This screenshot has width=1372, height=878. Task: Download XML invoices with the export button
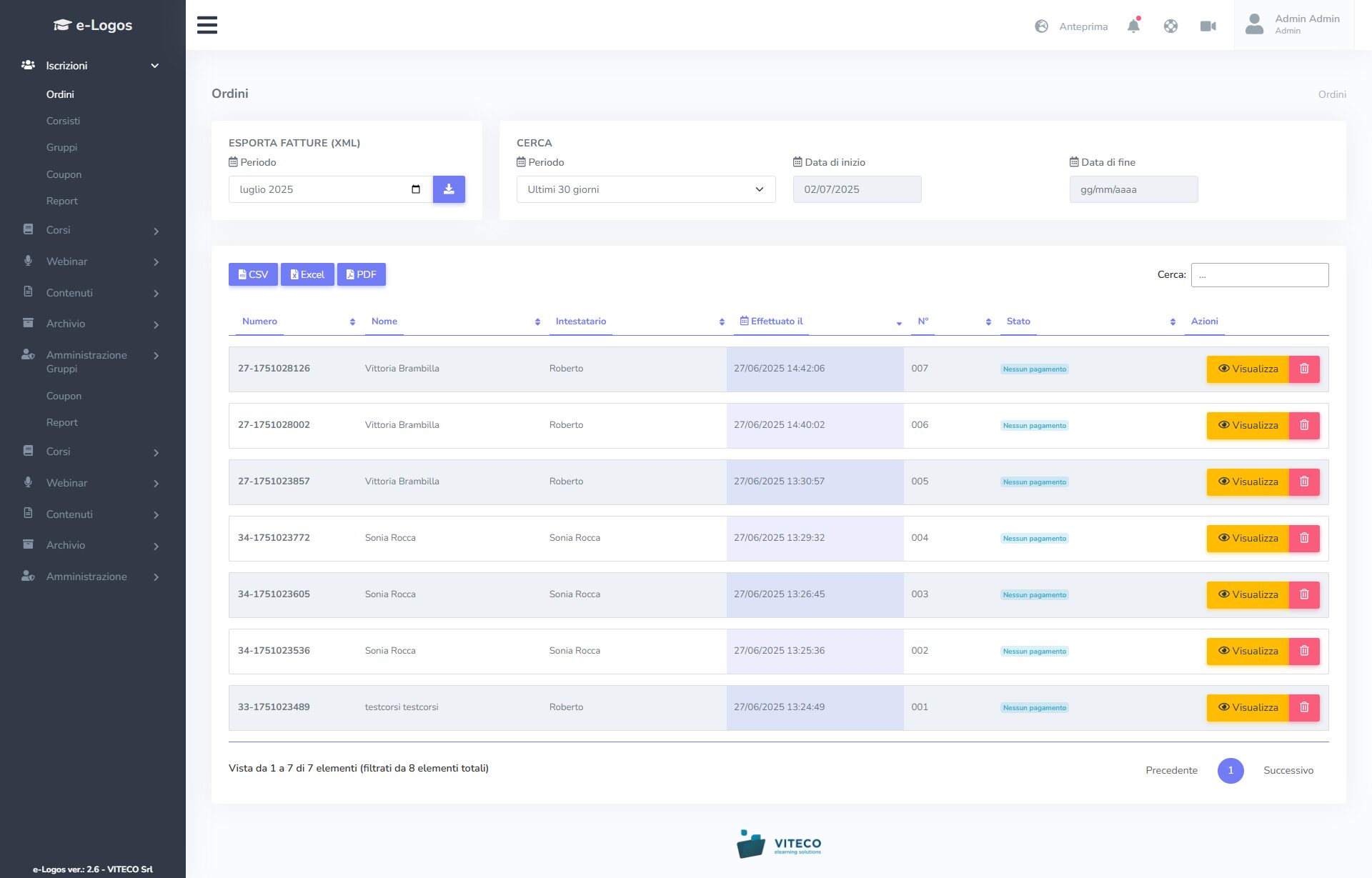(449, 189)
